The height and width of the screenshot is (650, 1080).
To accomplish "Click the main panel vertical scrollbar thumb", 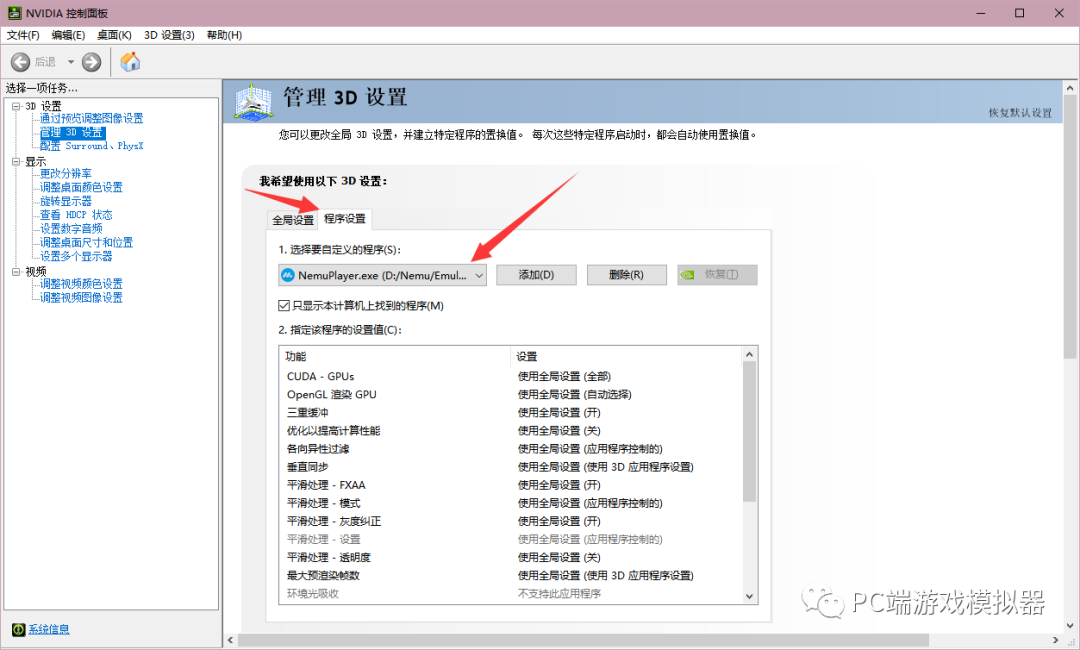I will point(1070,227).
